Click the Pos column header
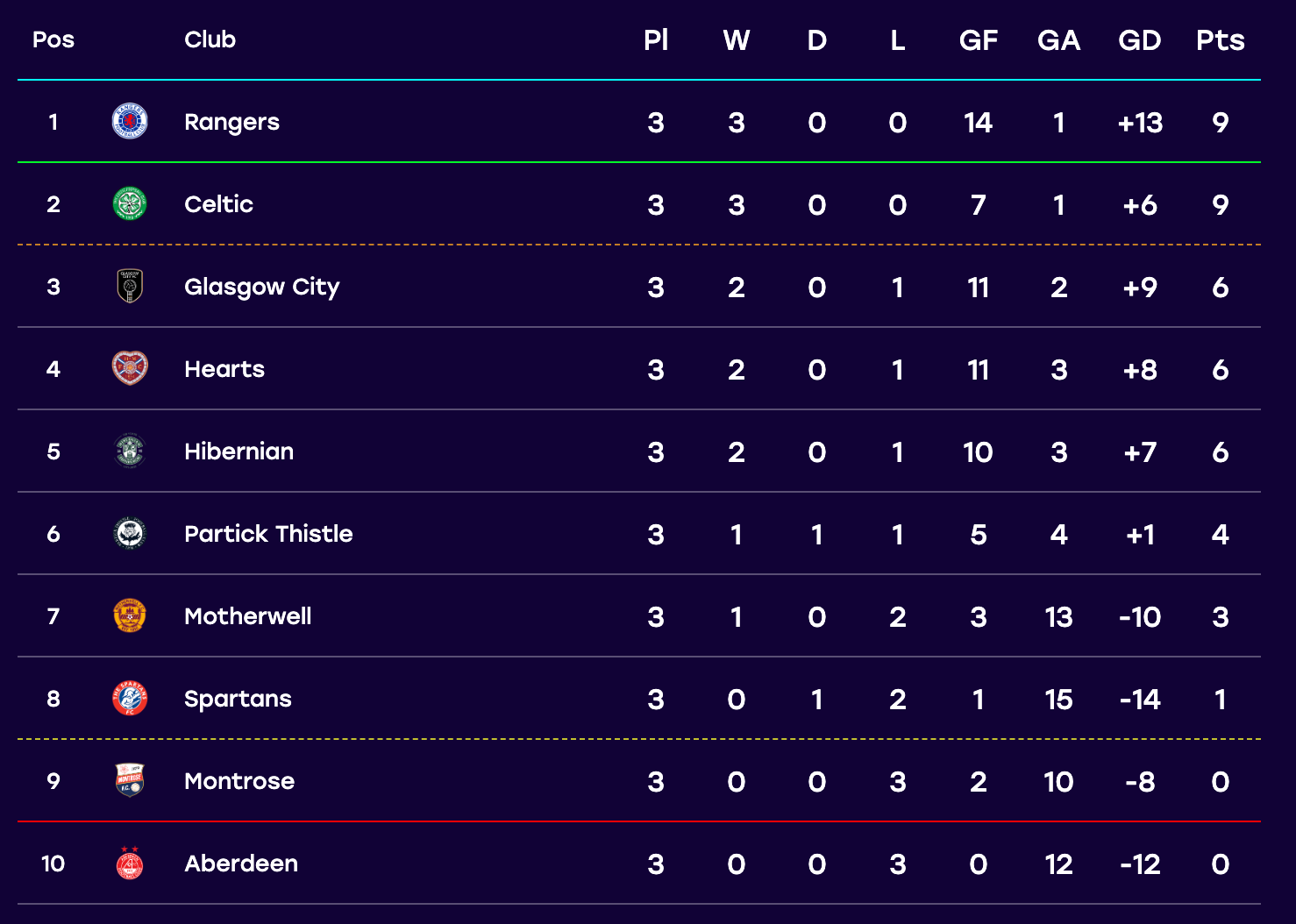This screenshot has height=924, width=1296. (x=53, y=39)
